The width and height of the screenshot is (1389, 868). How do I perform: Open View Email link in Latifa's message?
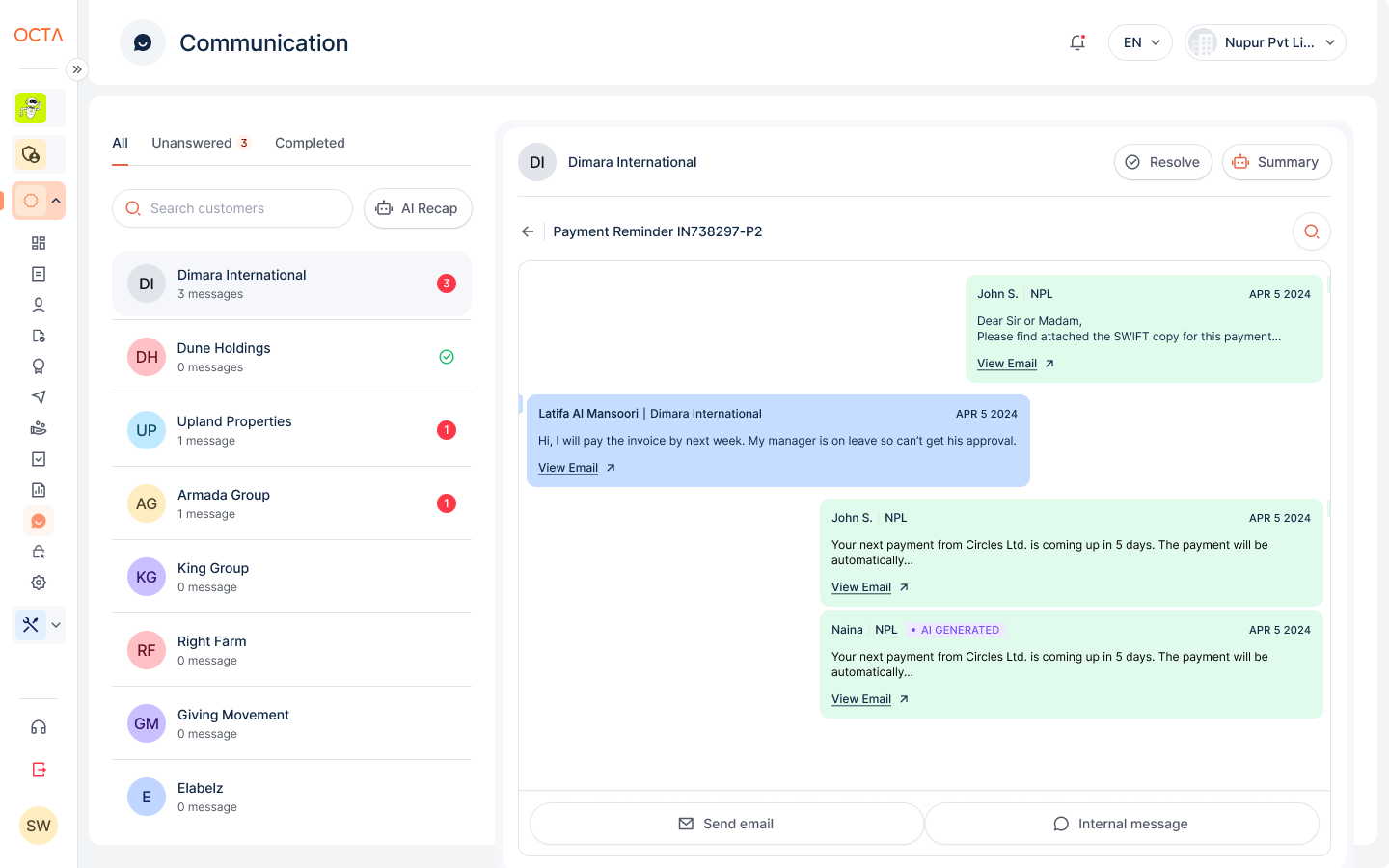click(577, 468)
